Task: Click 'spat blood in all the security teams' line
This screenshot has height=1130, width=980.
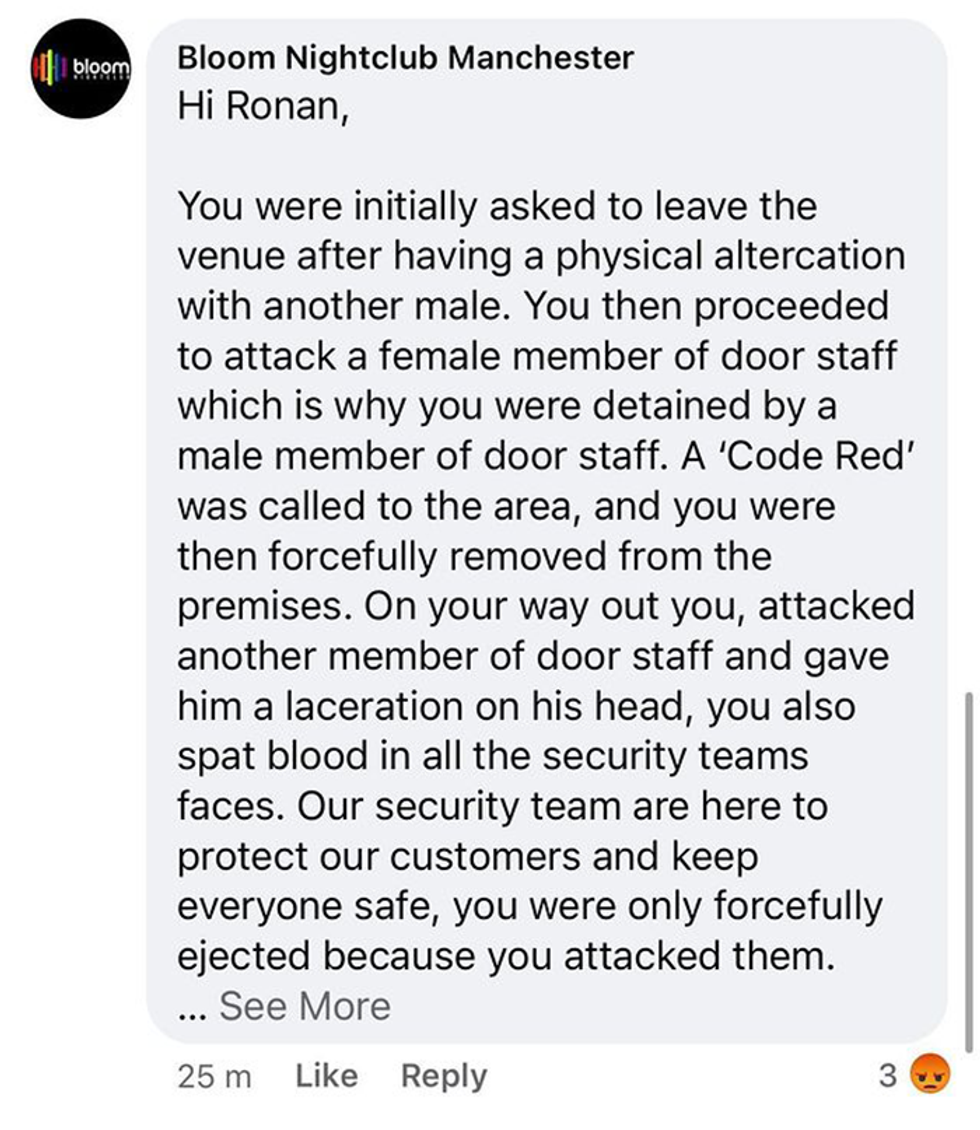Action: pyautogui.click(x=492, y=757)
